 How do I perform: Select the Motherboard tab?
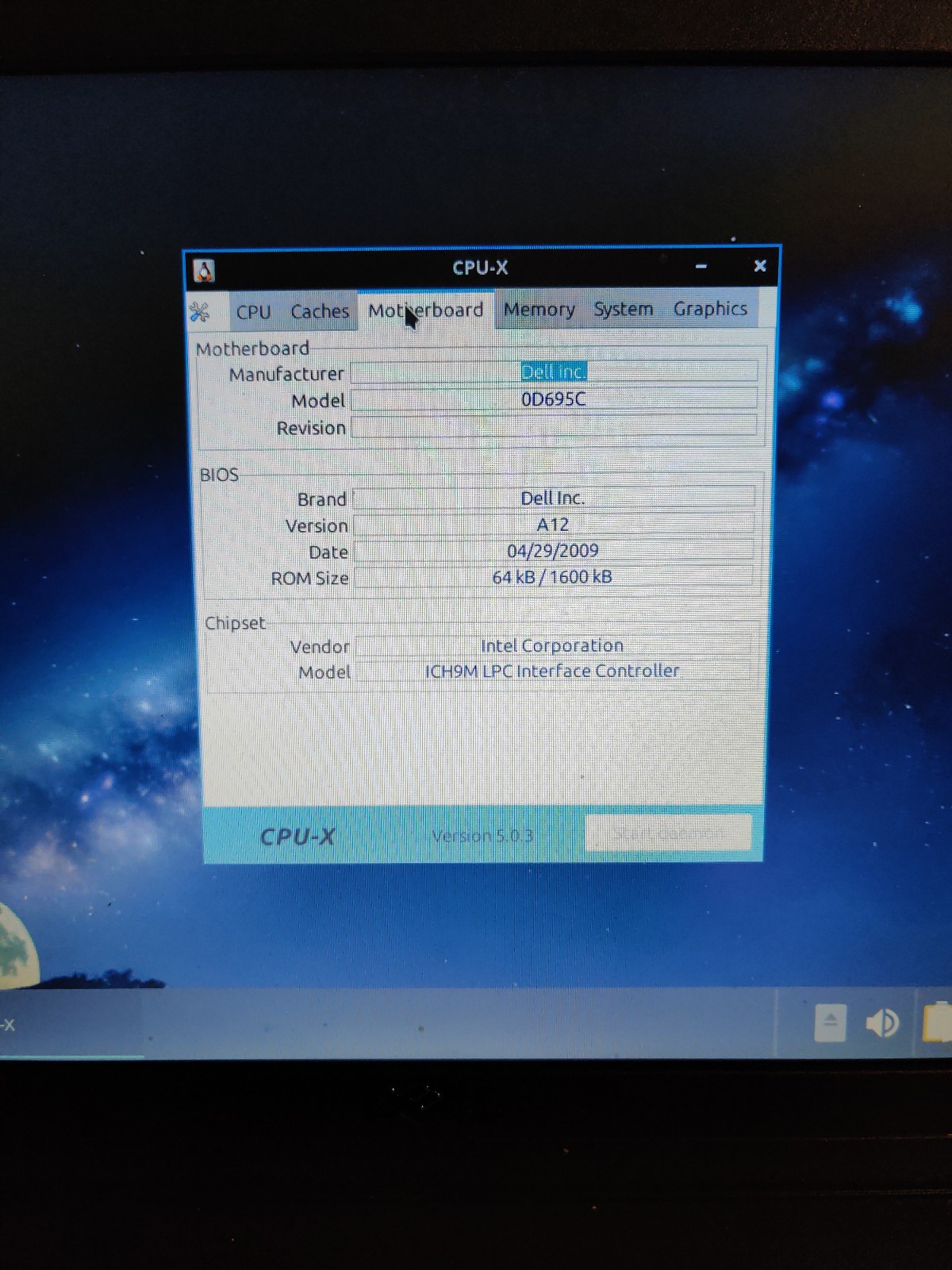425,310
